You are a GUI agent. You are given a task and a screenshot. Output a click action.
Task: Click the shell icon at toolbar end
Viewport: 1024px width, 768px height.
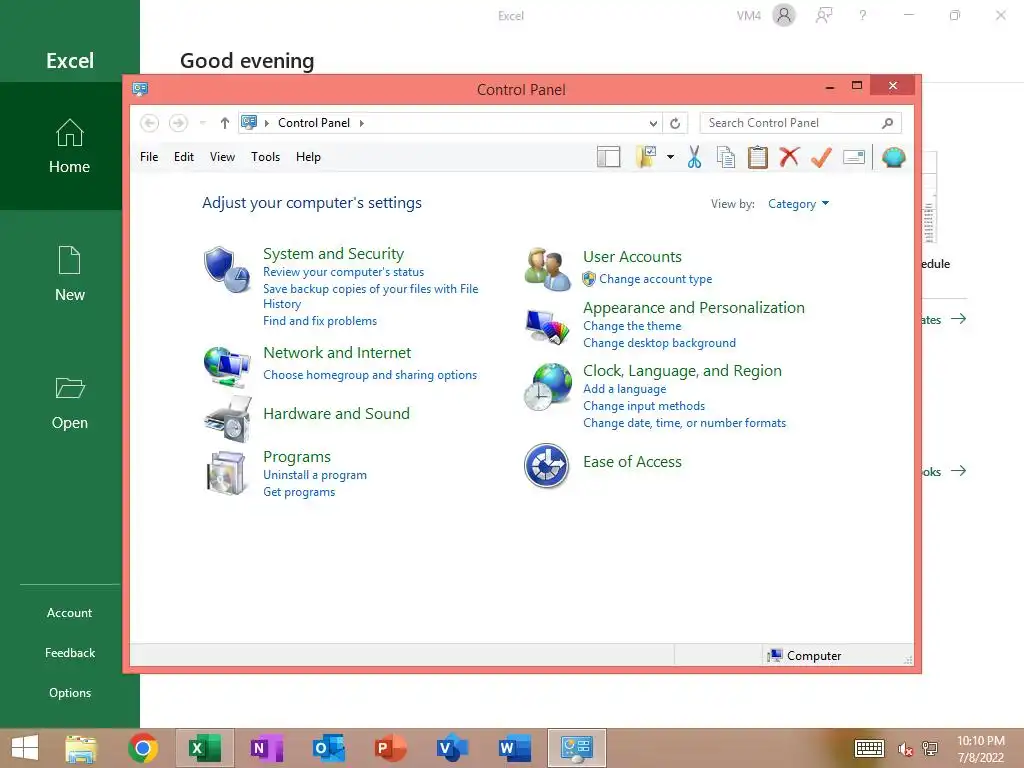(x=893, y=157)
